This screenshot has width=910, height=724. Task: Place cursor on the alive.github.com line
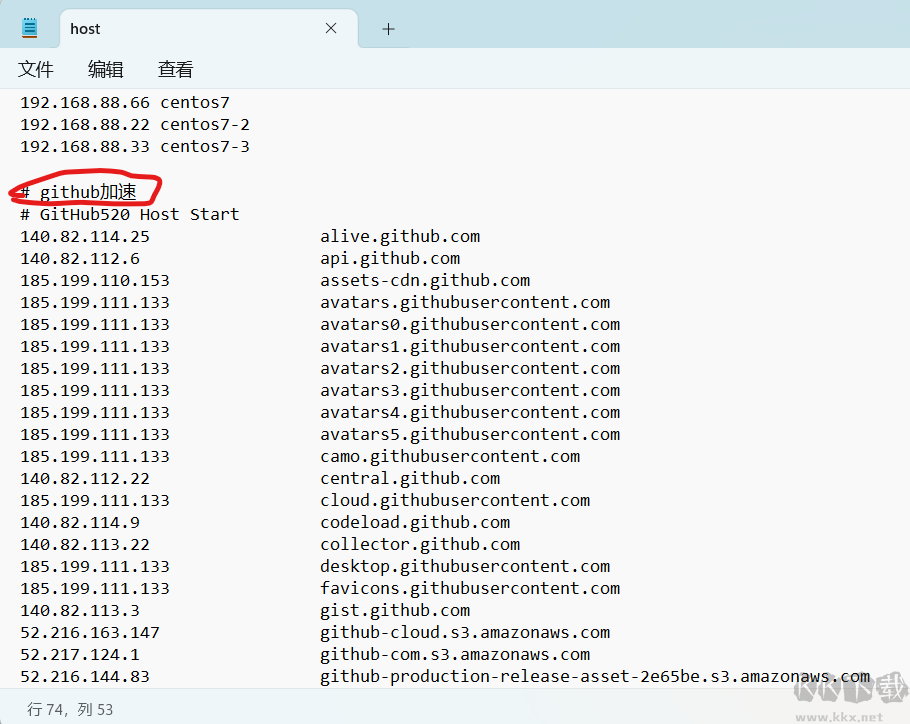[x=400, y=235]
